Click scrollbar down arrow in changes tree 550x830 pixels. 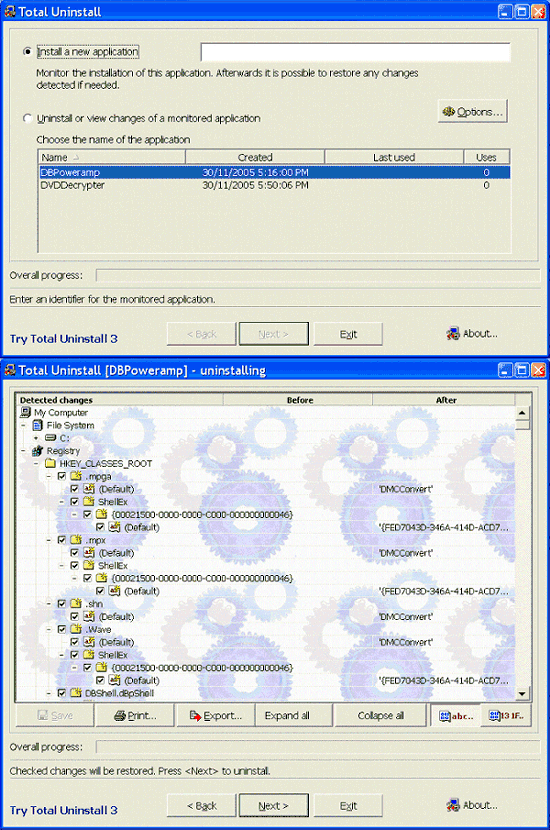[522, 693]
